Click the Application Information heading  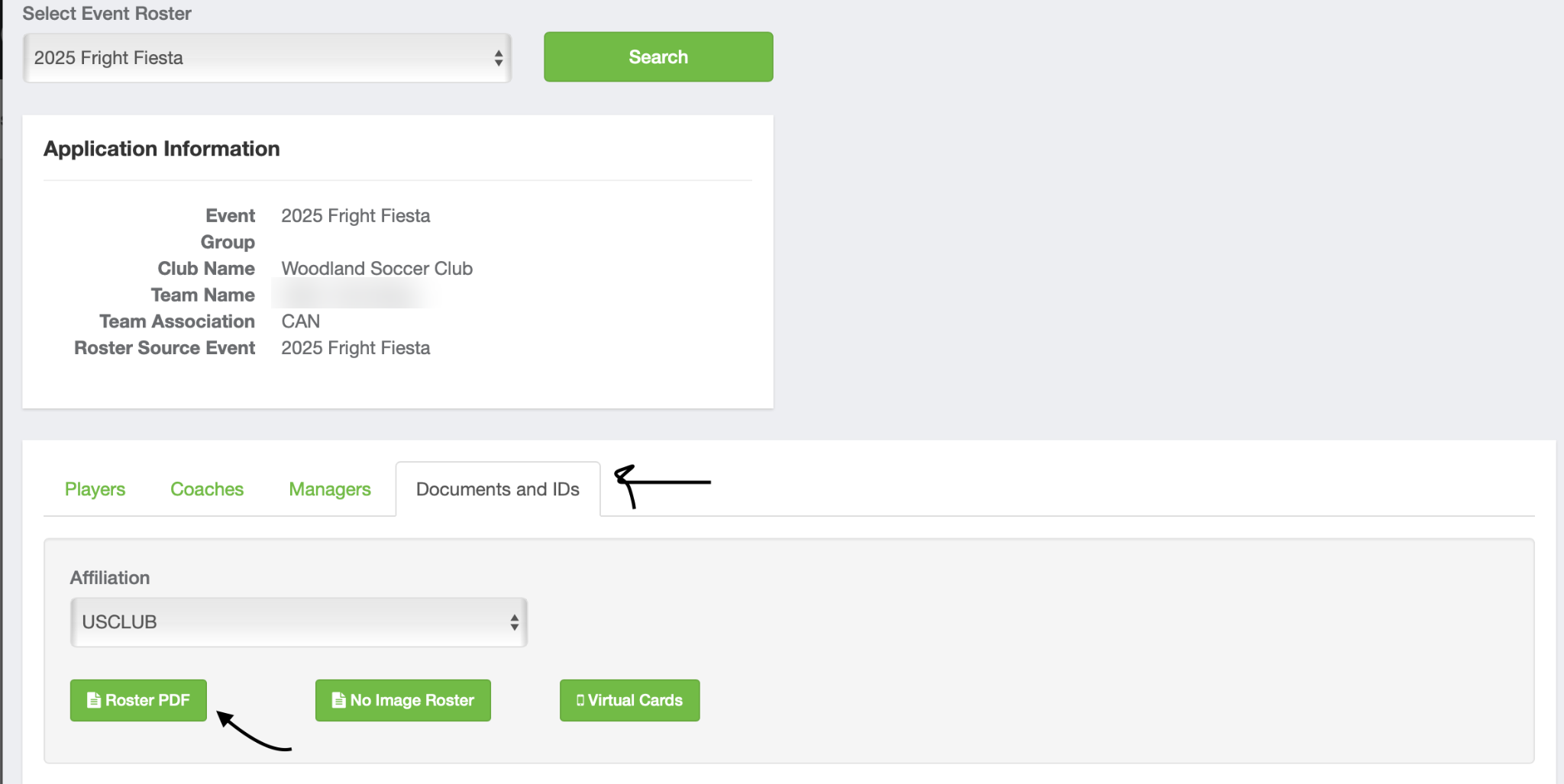(162, 149)
